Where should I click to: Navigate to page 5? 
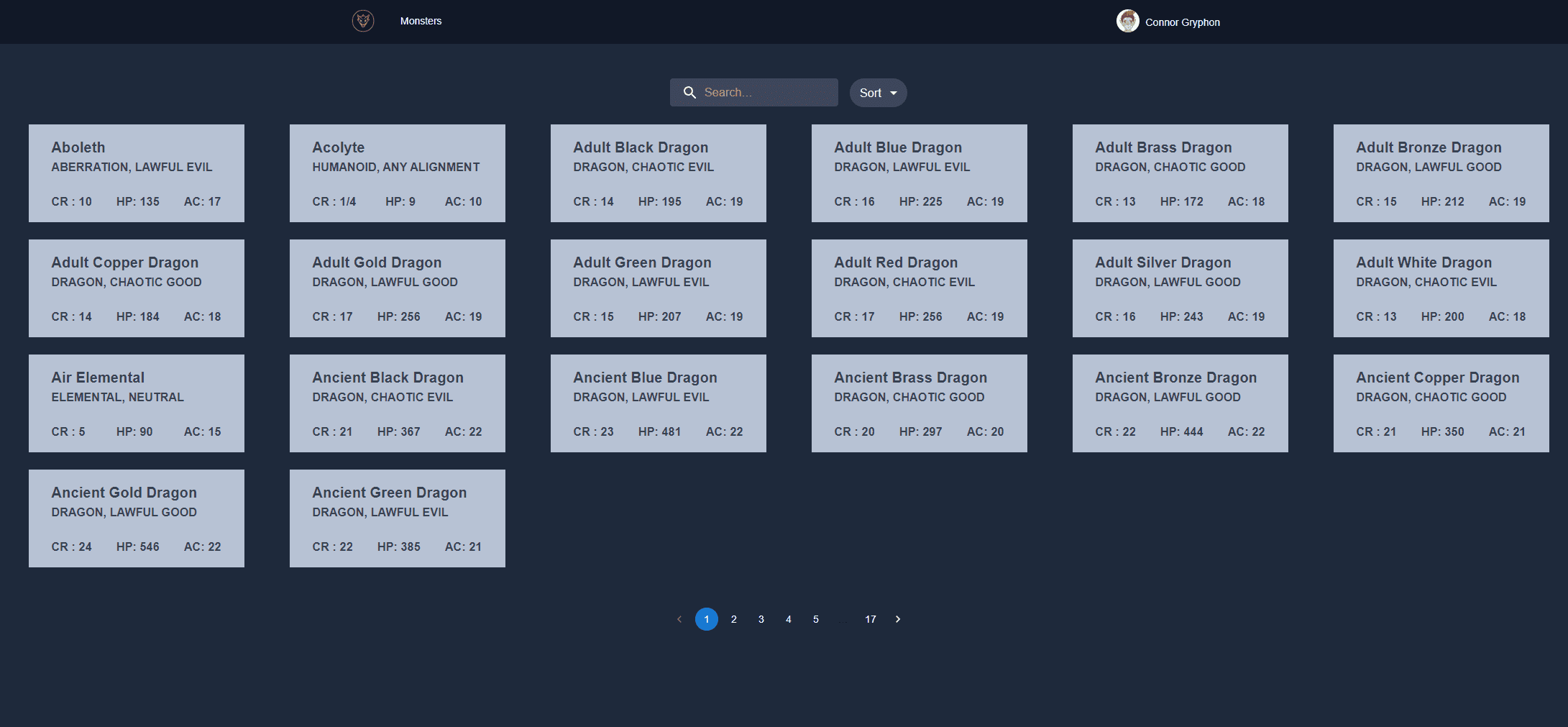(815, 618)
